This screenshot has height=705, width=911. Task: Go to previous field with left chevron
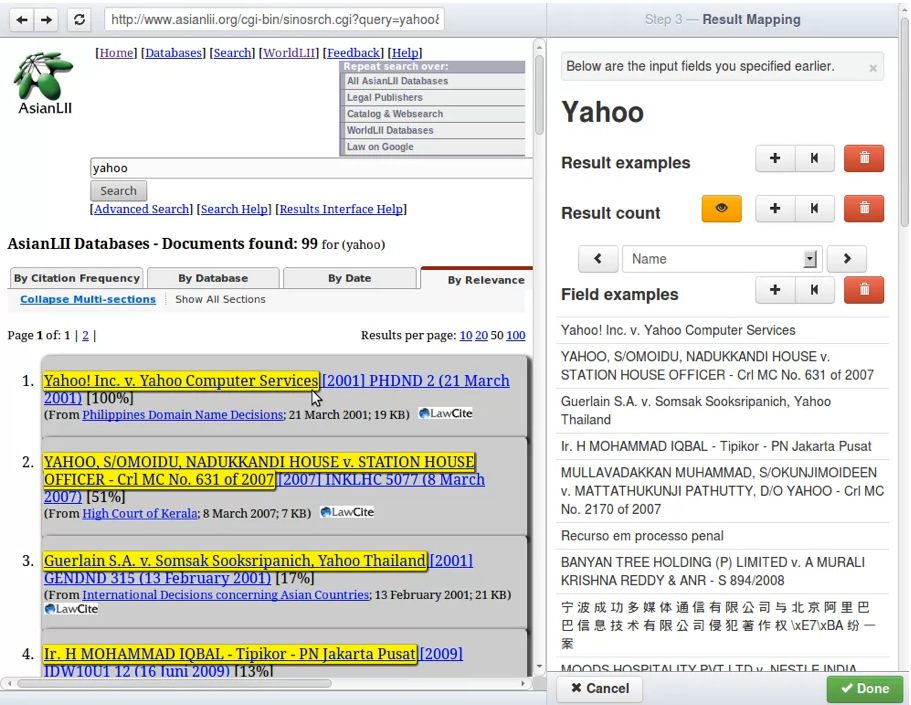(598, 259)
